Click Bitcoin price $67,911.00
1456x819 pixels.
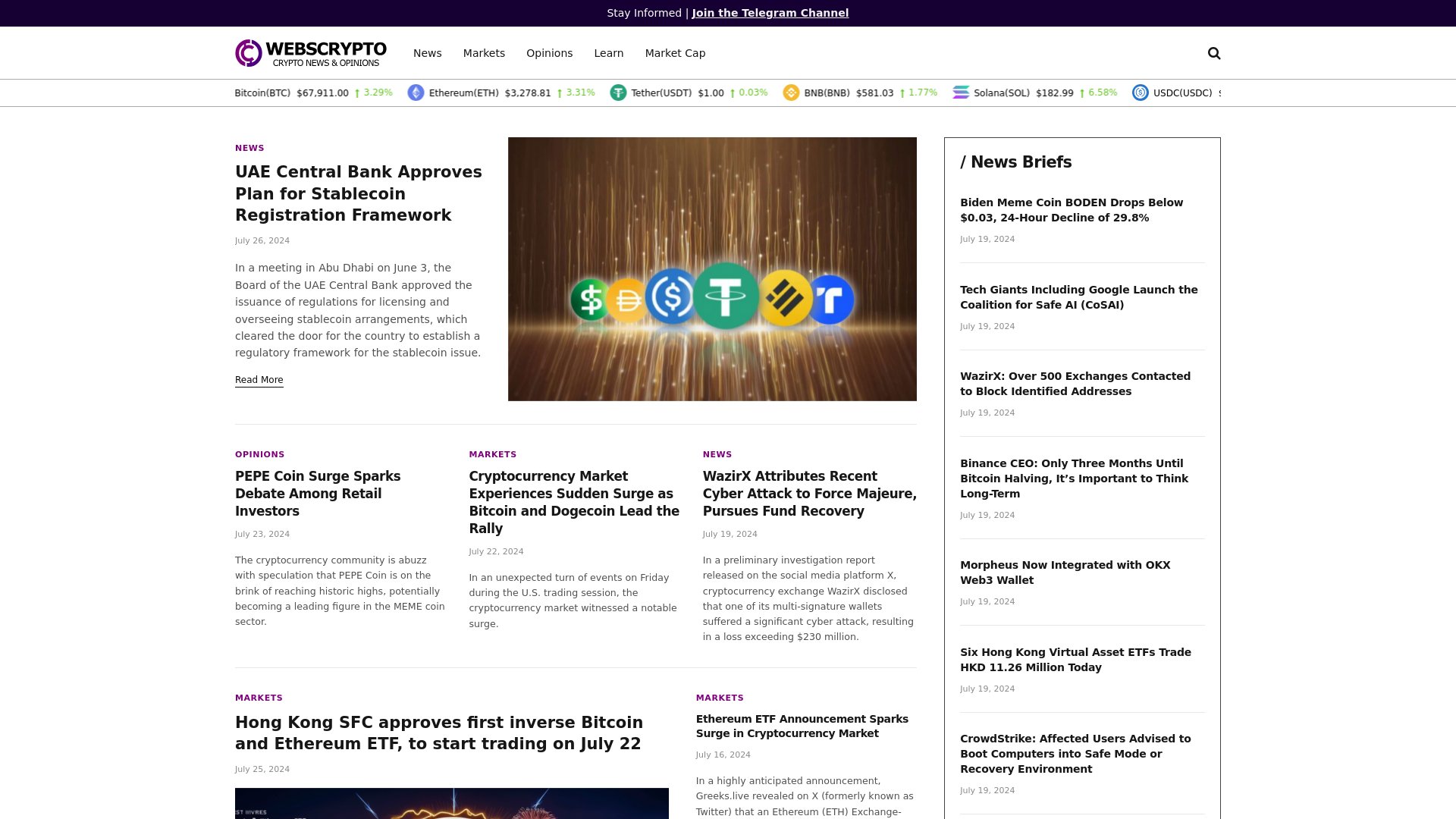[323, 93]
